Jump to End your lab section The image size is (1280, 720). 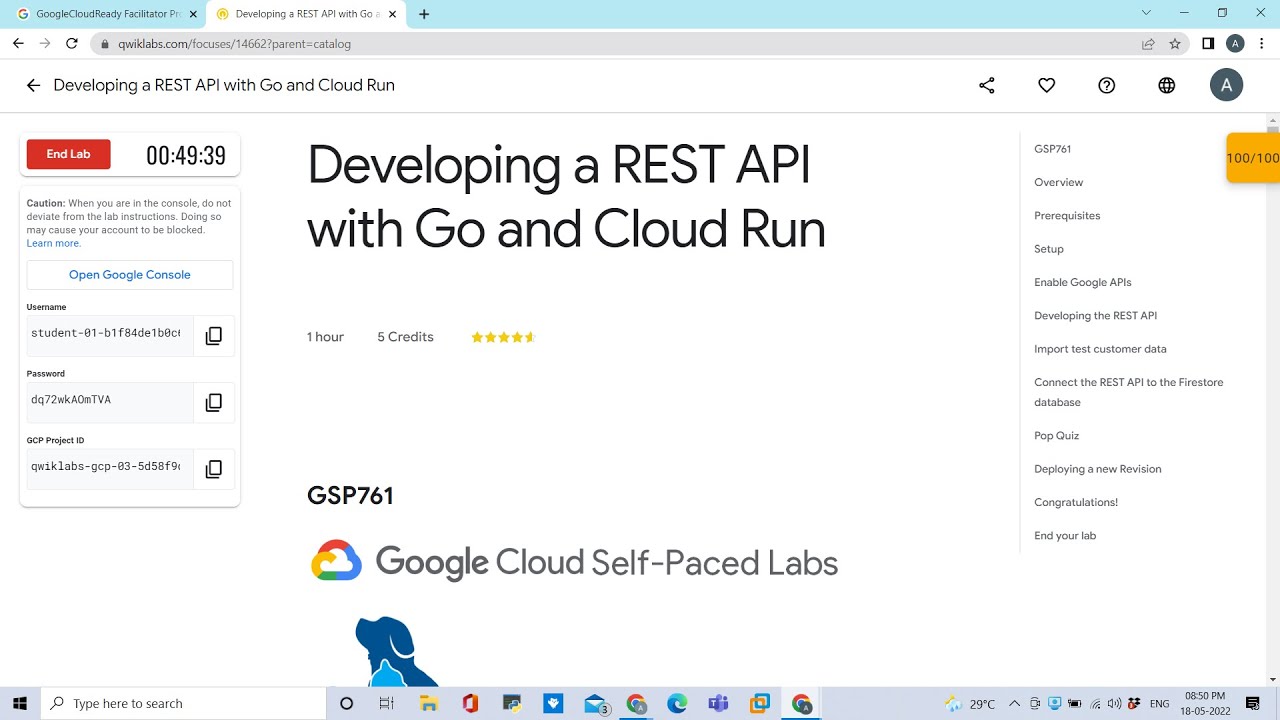(x=1065, y=536)
